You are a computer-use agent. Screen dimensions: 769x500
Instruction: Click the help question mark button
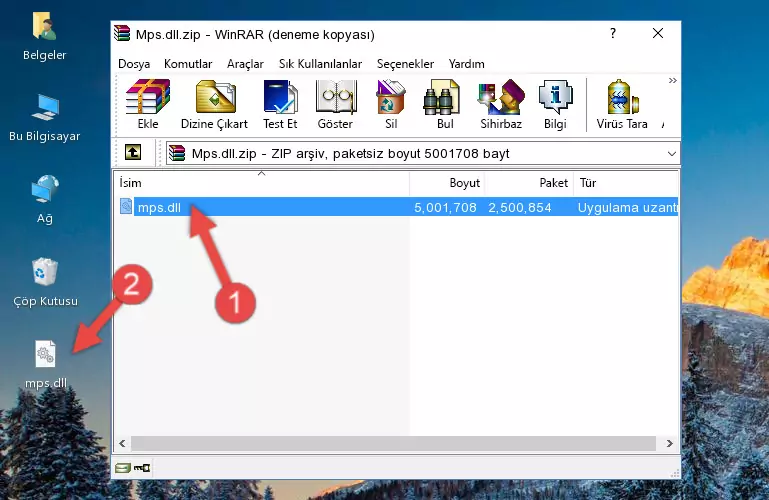[x=613, y=33]
